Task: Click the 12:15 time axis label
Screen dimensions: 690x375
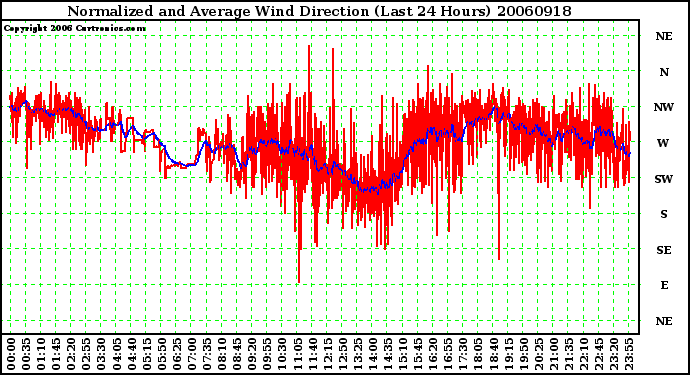Action: click(x=327, y=354)
